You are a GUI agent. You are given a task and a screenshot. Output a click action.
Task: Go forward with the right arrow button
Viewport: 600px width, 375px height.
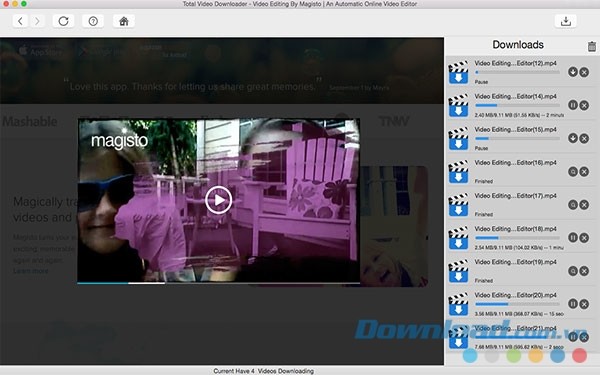pos(37,21)
